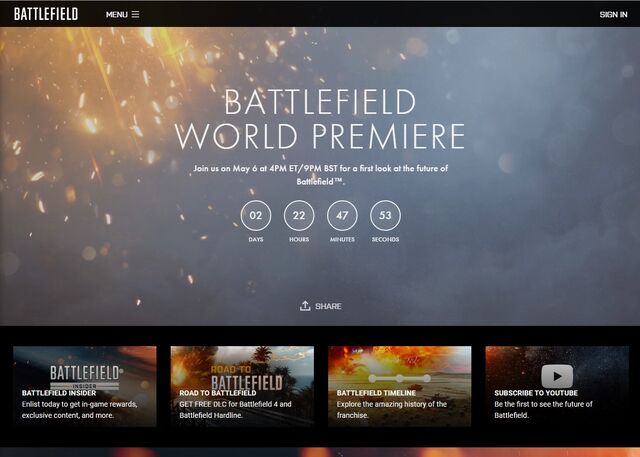Click the MINUTES label under countdown
This screenshot has width=640, height=457.
(342, 240)
